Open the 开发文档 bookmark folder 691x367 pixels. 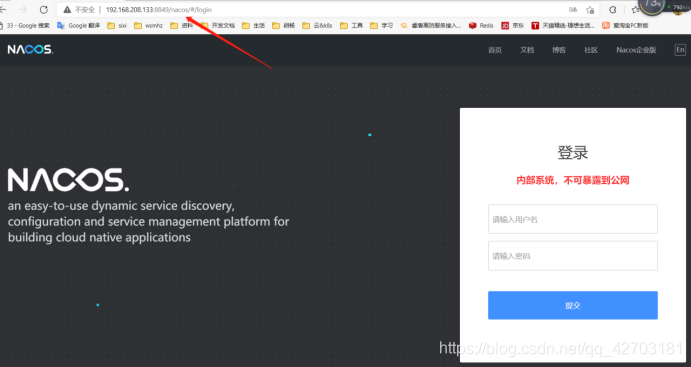(218, 26)
